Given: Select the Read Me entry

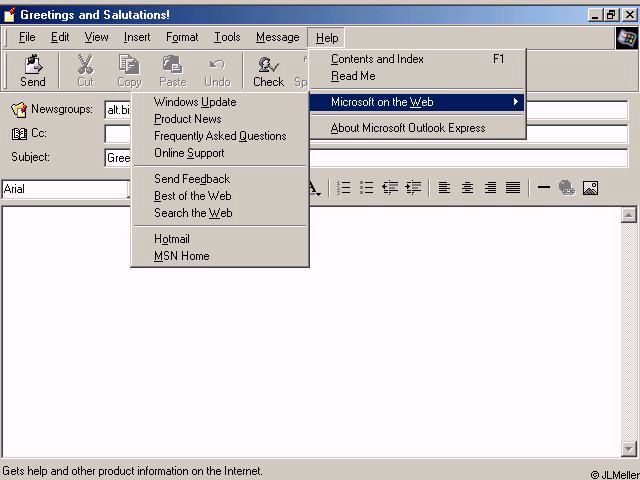Looking at the screenshot, I should 417,76.
